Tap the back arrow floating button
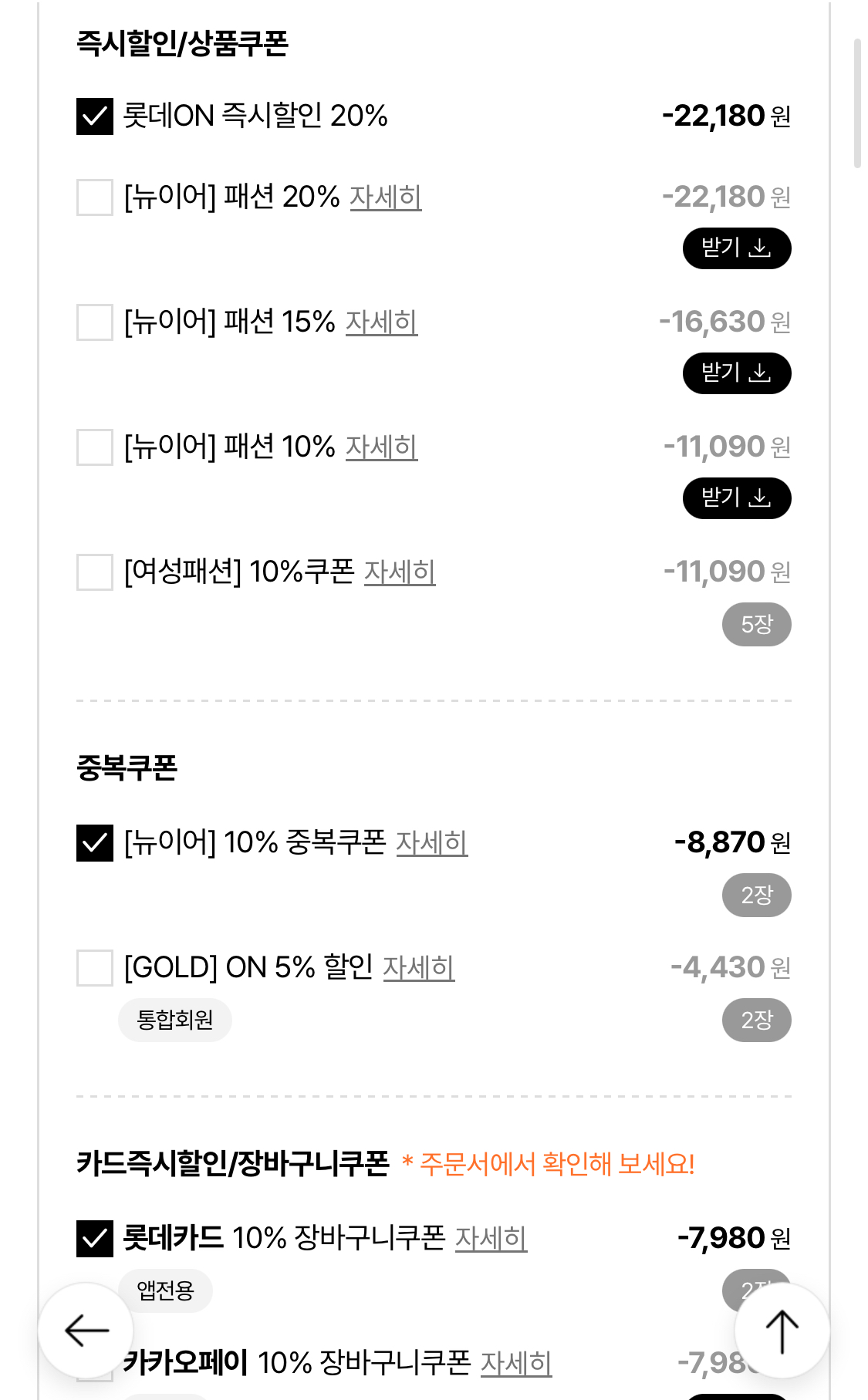This screenshot has width=868, height=1400. point(86,1330)
